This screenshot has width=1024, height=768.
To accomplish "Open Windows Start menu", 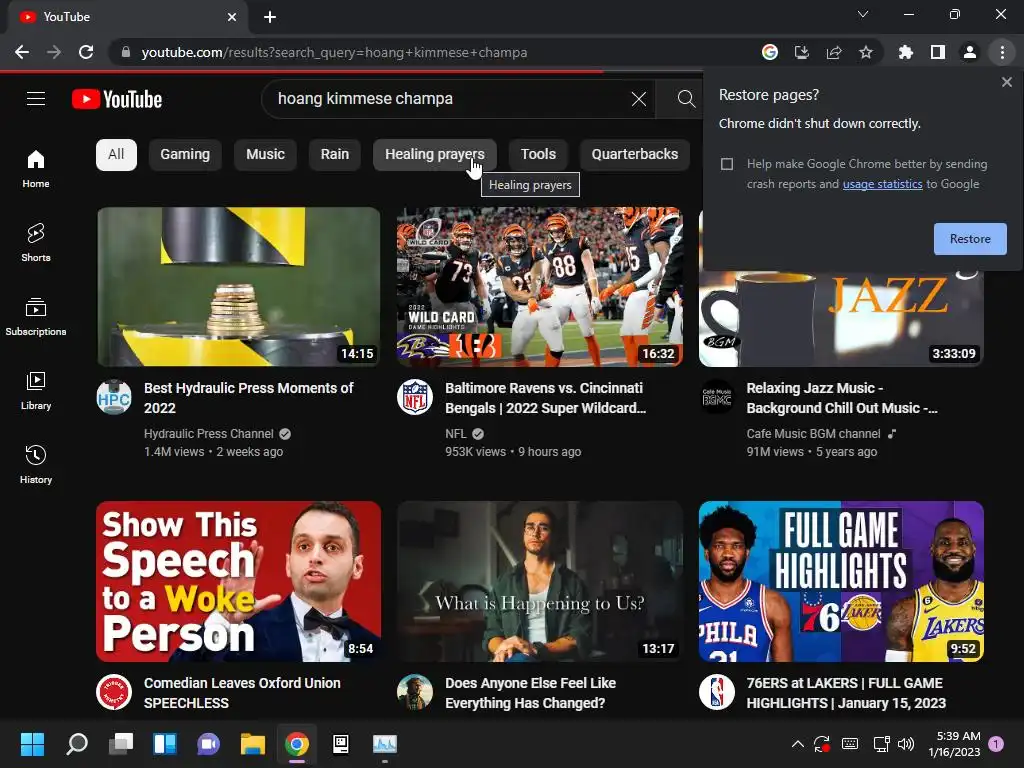I will 32,744.
